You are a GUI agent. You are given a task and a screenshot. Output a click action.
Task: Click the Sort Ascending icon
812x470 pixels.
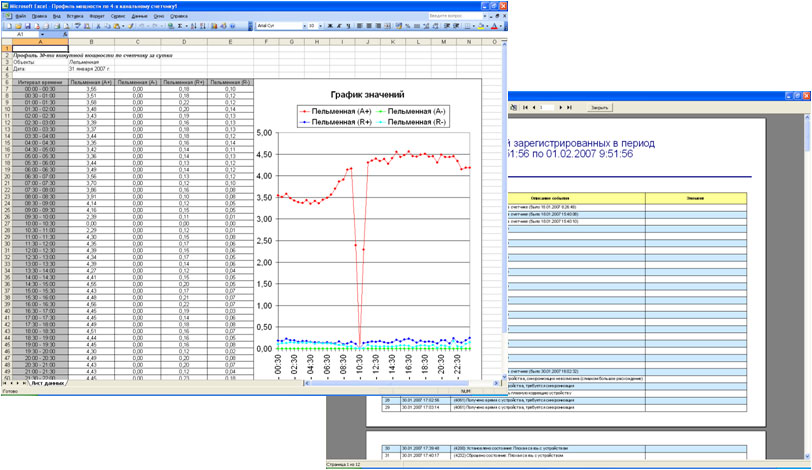point(193,26)
